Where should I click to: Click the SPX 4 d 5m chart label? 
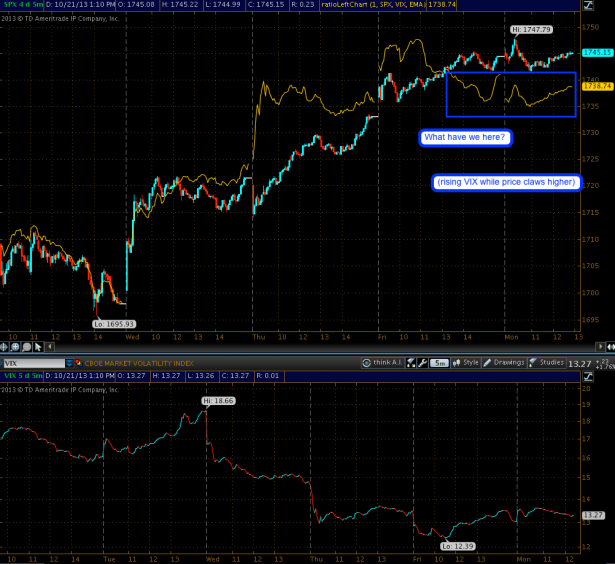22,5
